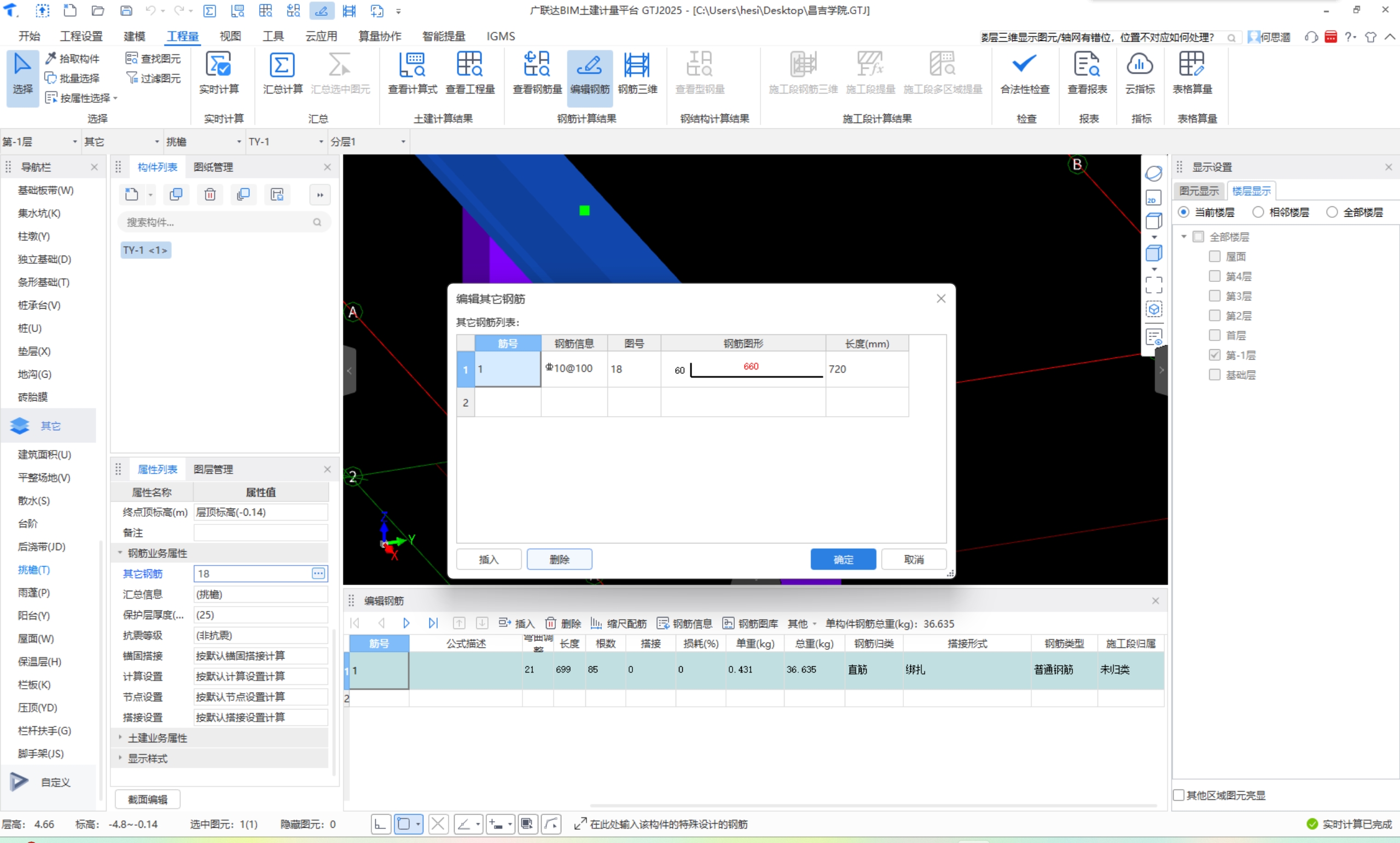Viewport: 1400px width, 843px height.
Task: Click 批量选择 tool
Action: tap(73, 78)
